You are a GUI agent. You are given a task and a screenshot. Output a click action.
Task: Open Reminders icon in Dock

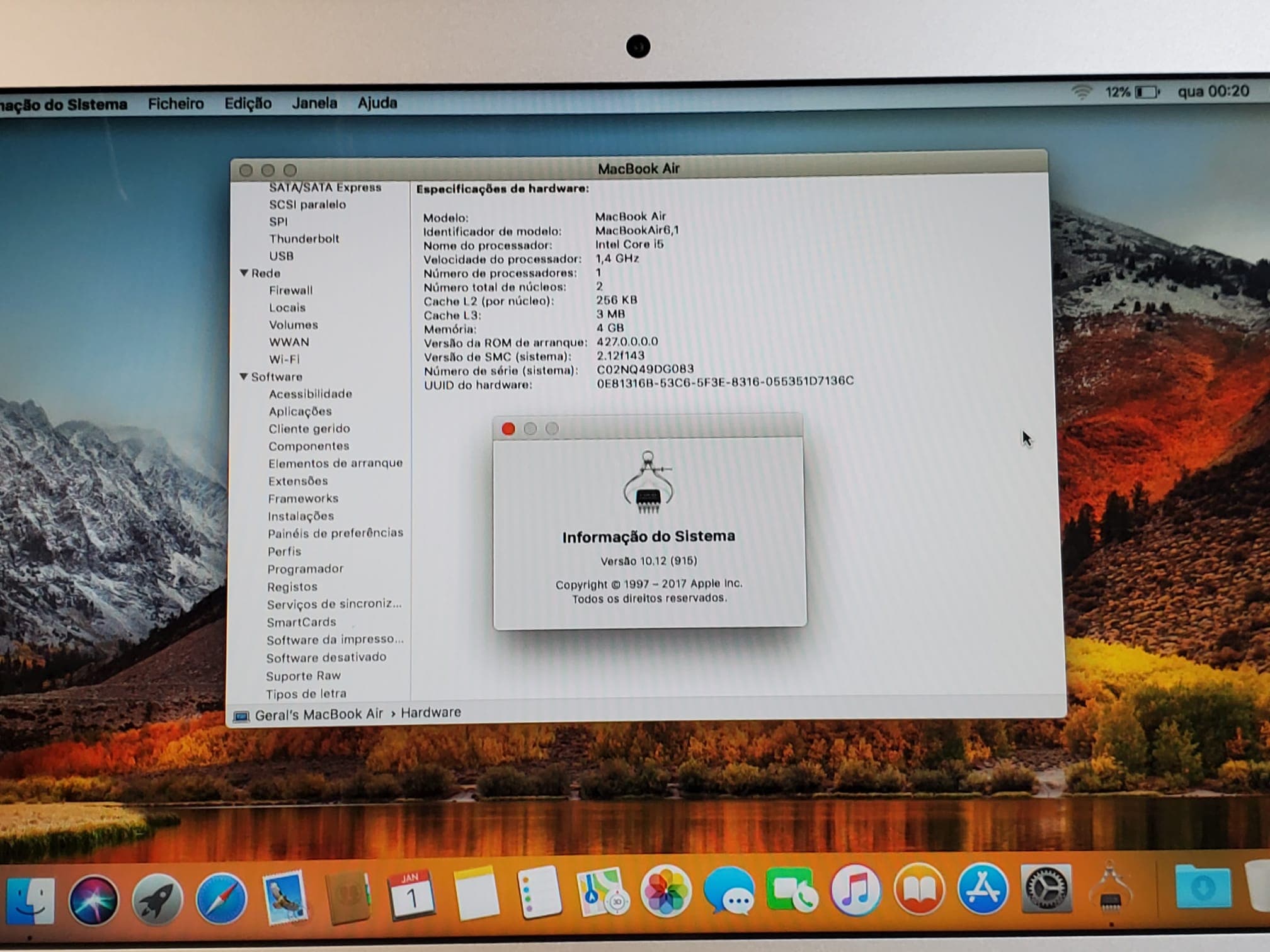[539, 893]
